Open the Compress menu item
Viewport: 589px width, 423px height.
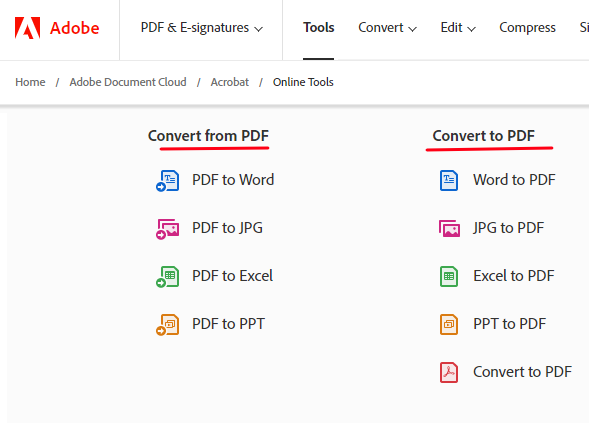(527, 28)
